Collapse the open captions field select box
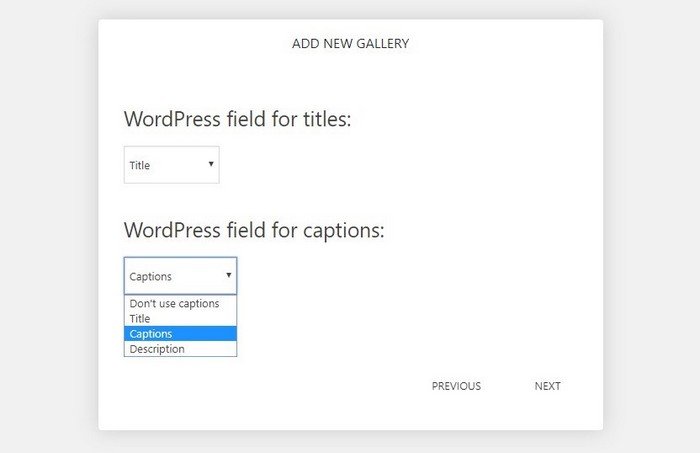 coord(180,276)
